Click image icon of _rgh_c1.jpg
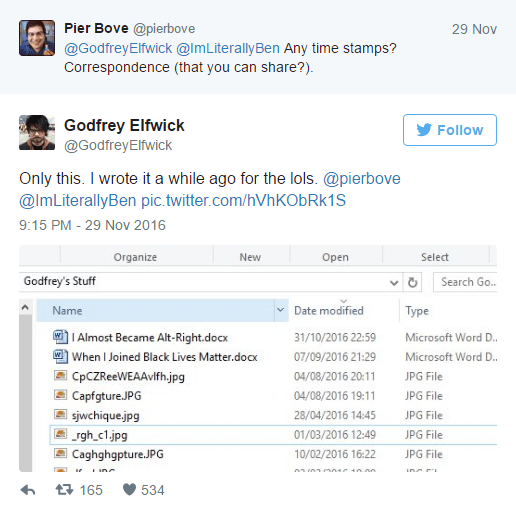Viewport: 516px width, 514px height. 60,434
